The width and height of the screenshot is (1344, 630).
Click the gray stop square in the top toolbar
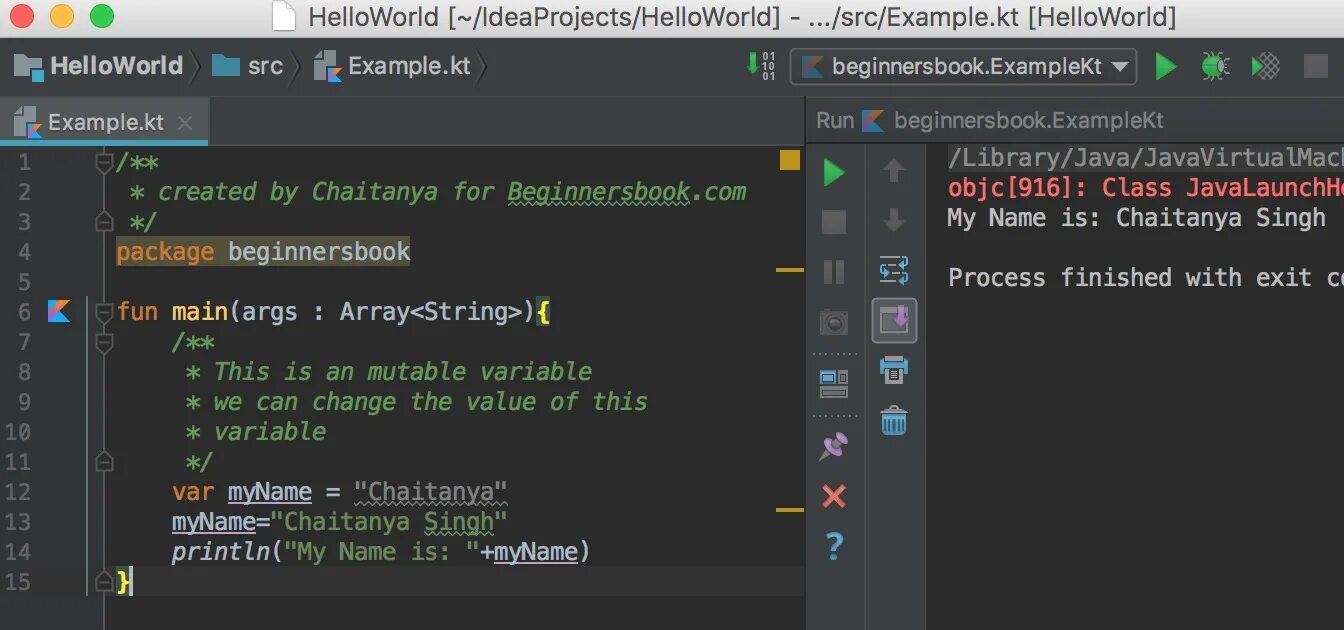(1316, 67)
